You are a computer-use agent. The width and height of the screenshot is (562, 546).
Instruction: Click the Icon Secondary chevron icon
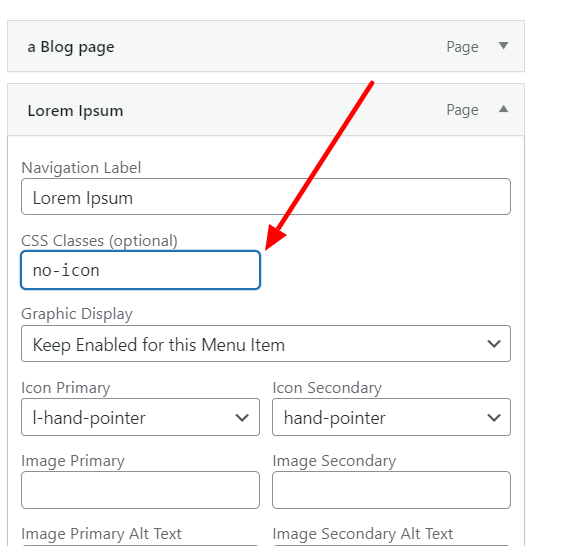(x=494, y=418)
